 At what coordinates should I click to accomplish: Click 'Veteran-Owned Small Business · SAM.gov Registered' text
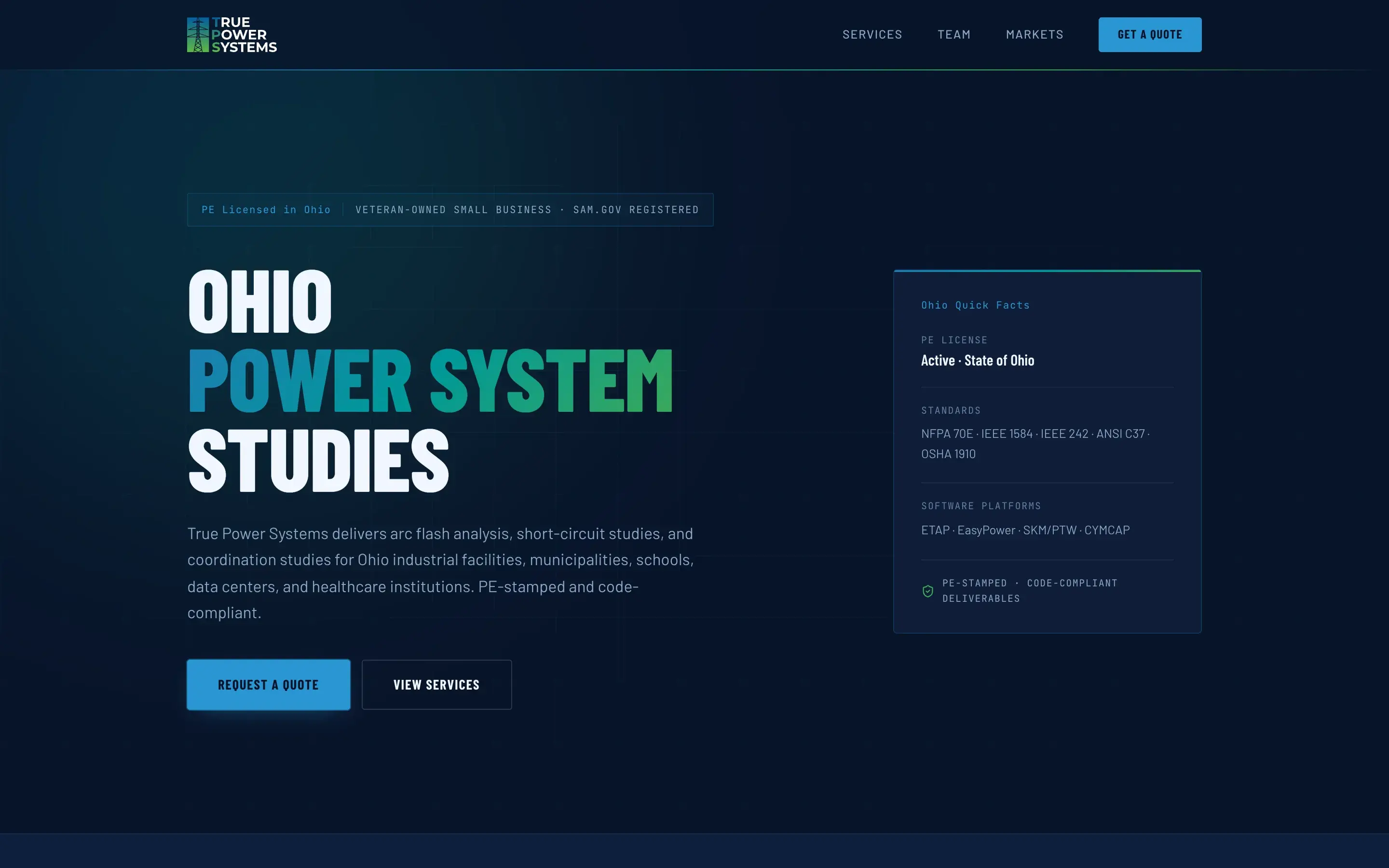click(527, 210)
